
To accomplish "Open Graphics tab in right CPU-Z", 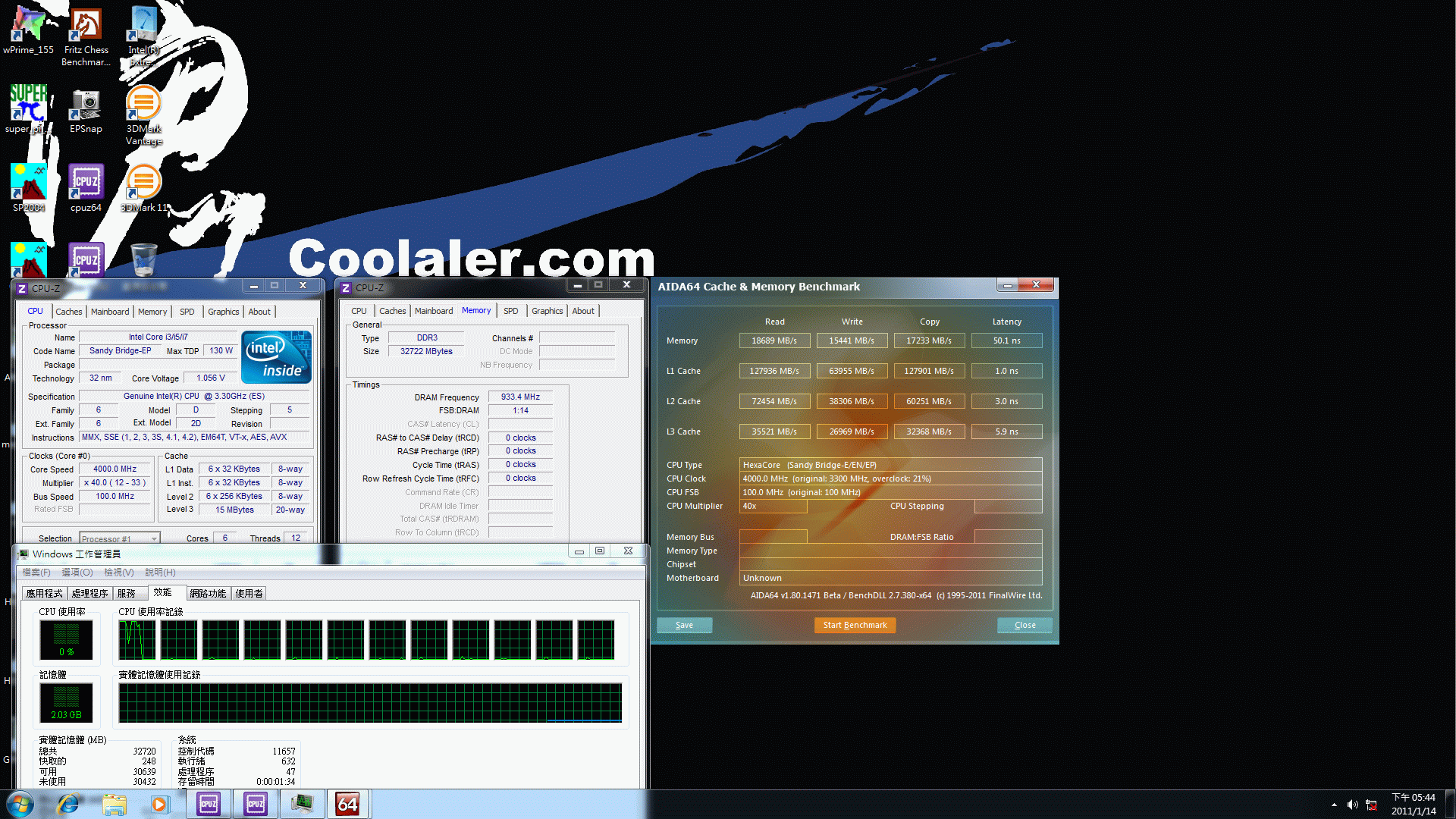I will [547, 311].
